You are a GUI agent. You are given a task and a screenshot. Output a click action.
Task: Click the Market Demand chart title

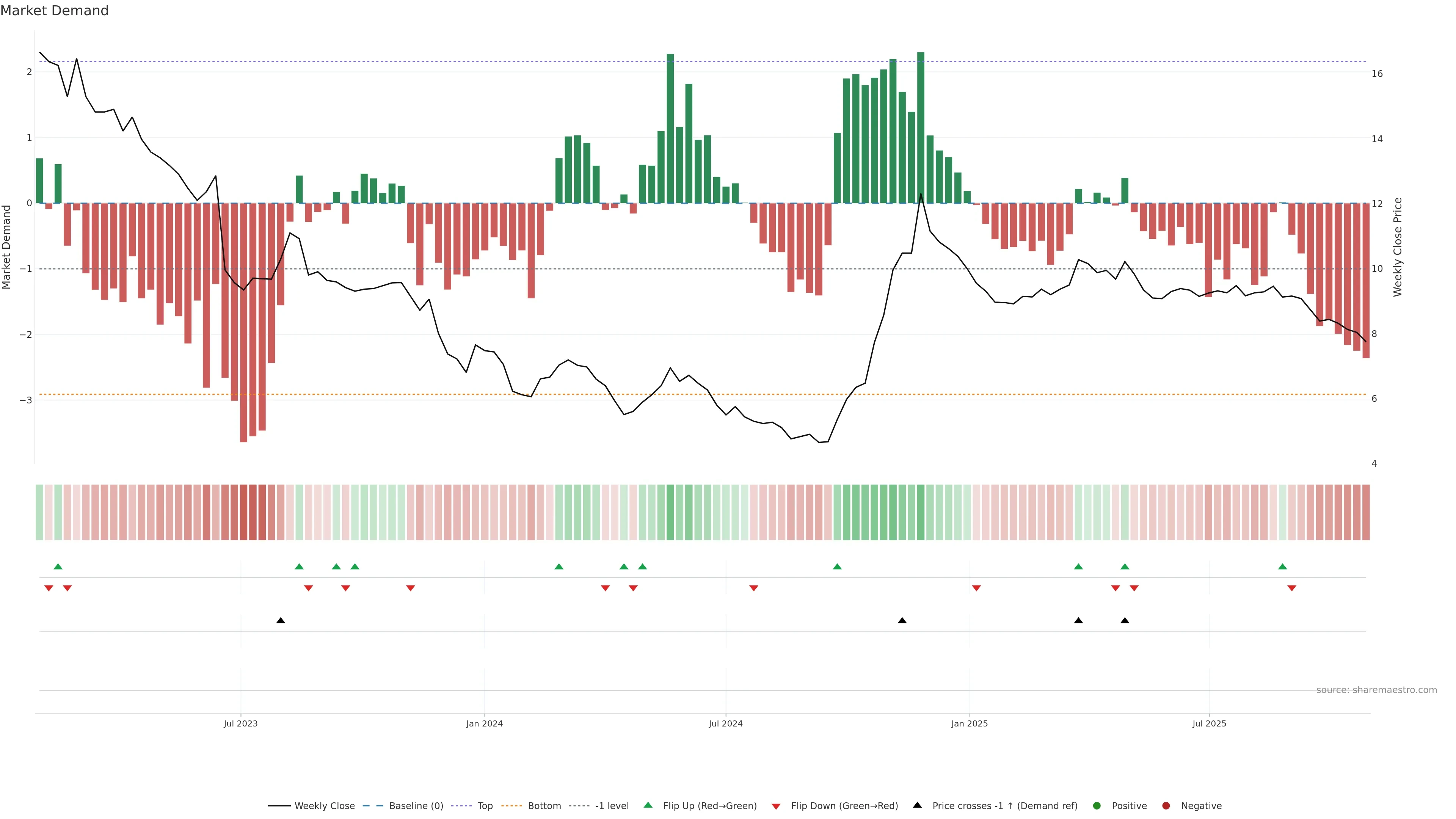54,11
